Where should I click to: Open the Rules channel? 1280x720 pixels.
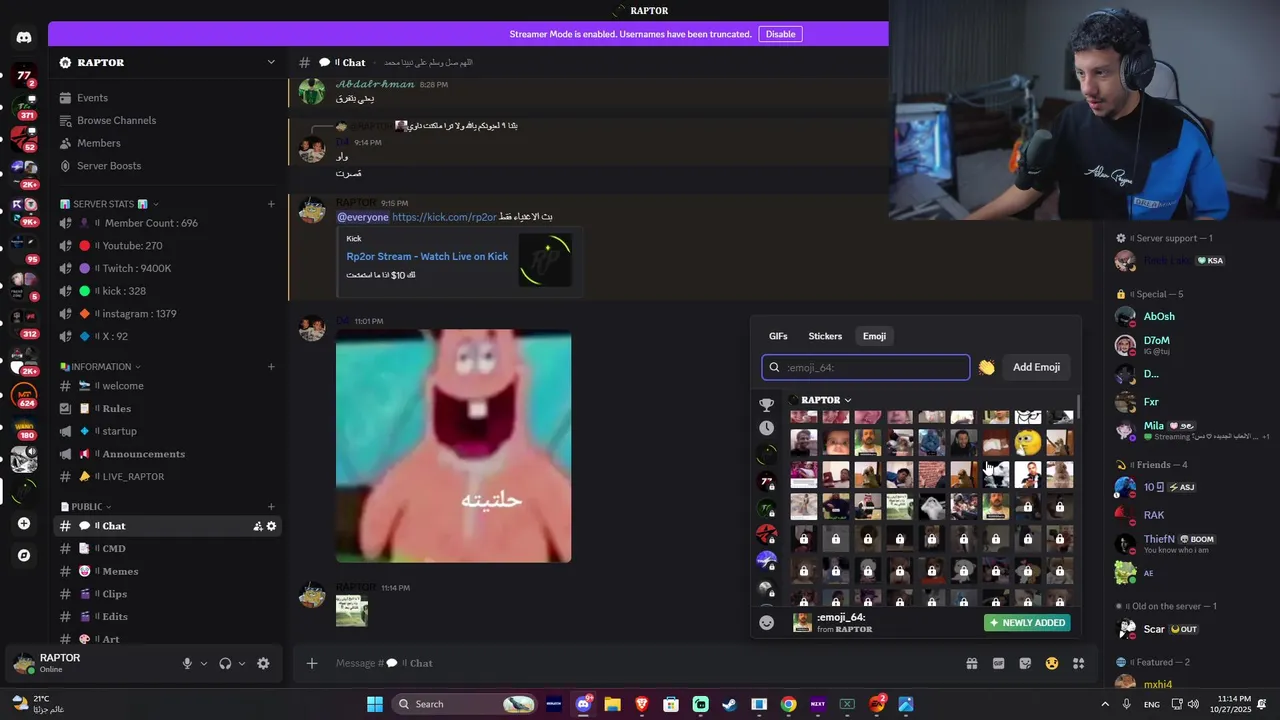(x=168, y=408)
